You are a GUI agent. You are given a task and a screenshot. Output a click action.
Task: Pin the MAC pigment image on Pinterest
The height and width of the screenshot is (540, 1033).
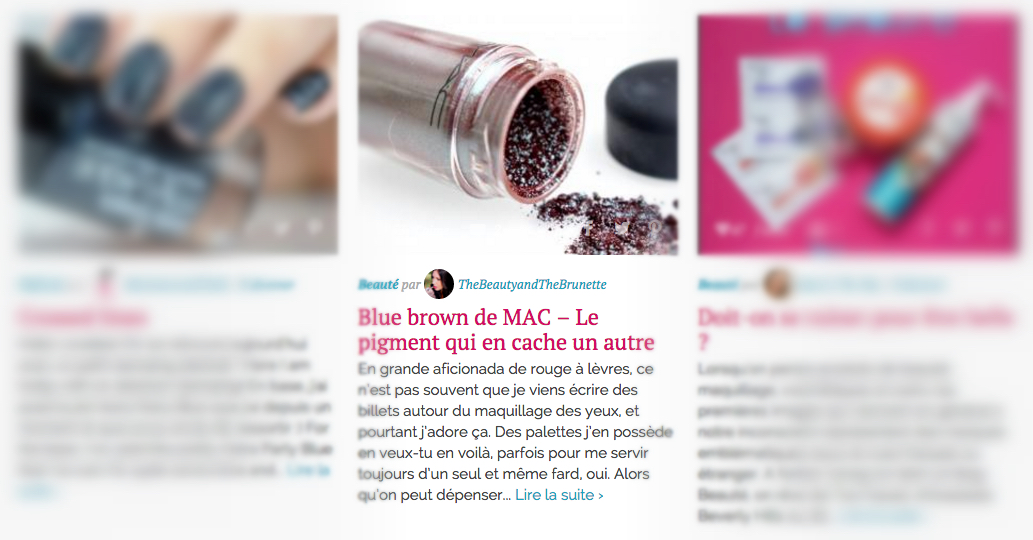(x=654, y=228)
